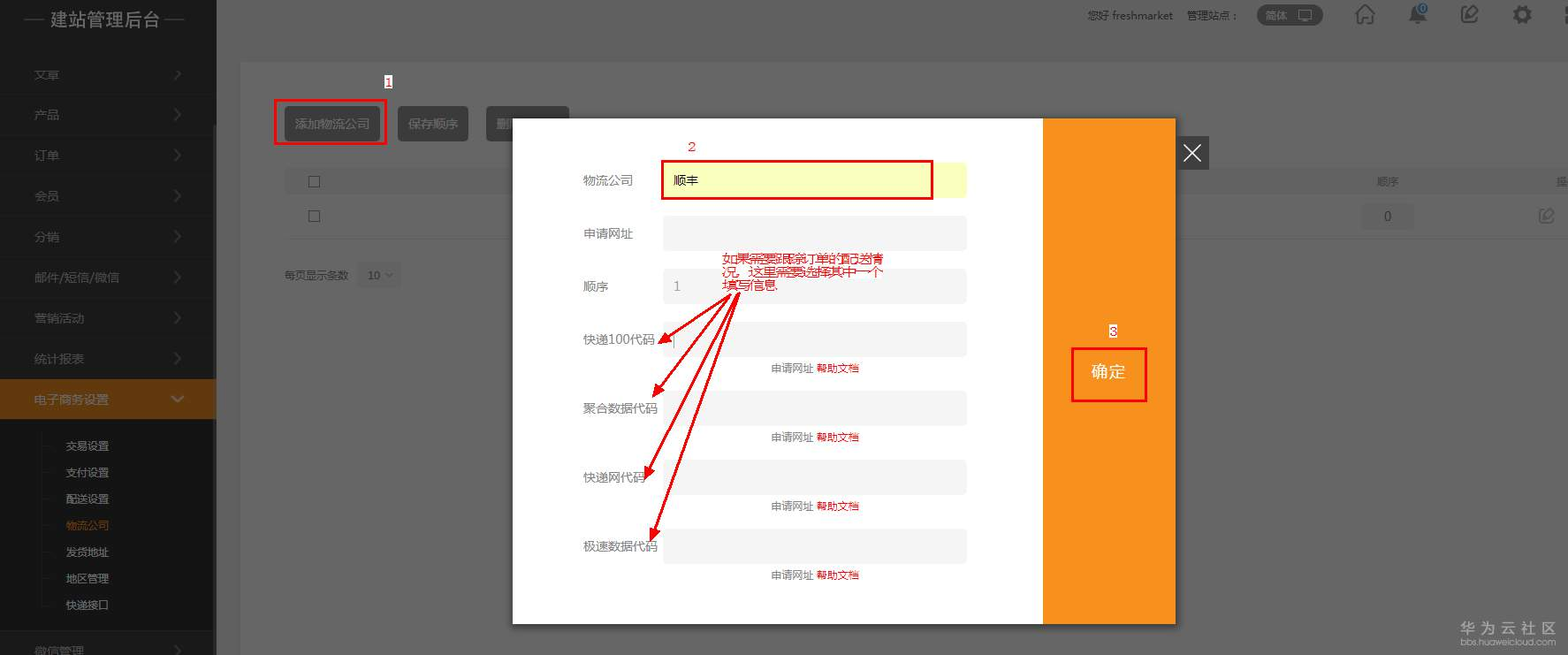
Task: Click the table row order field showing 0
Action: click(x=1387, y=217)
